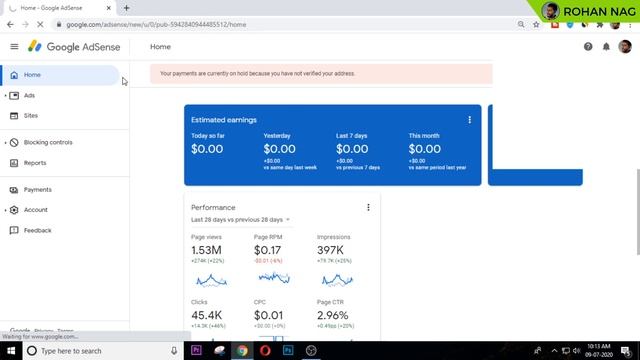
Task: Click the address verification hold notice
Action: [321, 73]
